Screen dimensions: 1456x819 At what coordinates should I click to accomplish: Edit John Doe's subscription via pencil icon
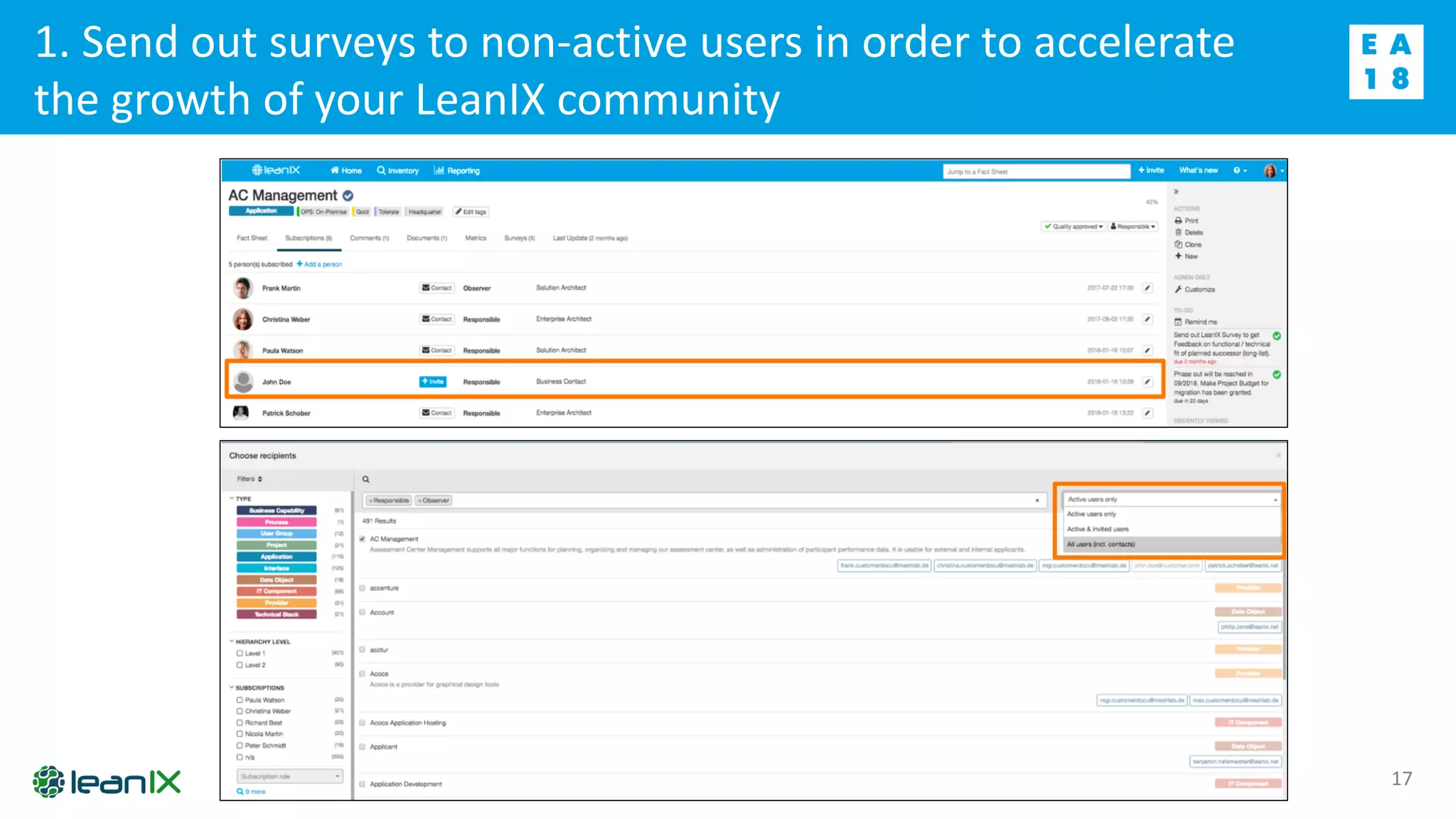pos(1147,382)
